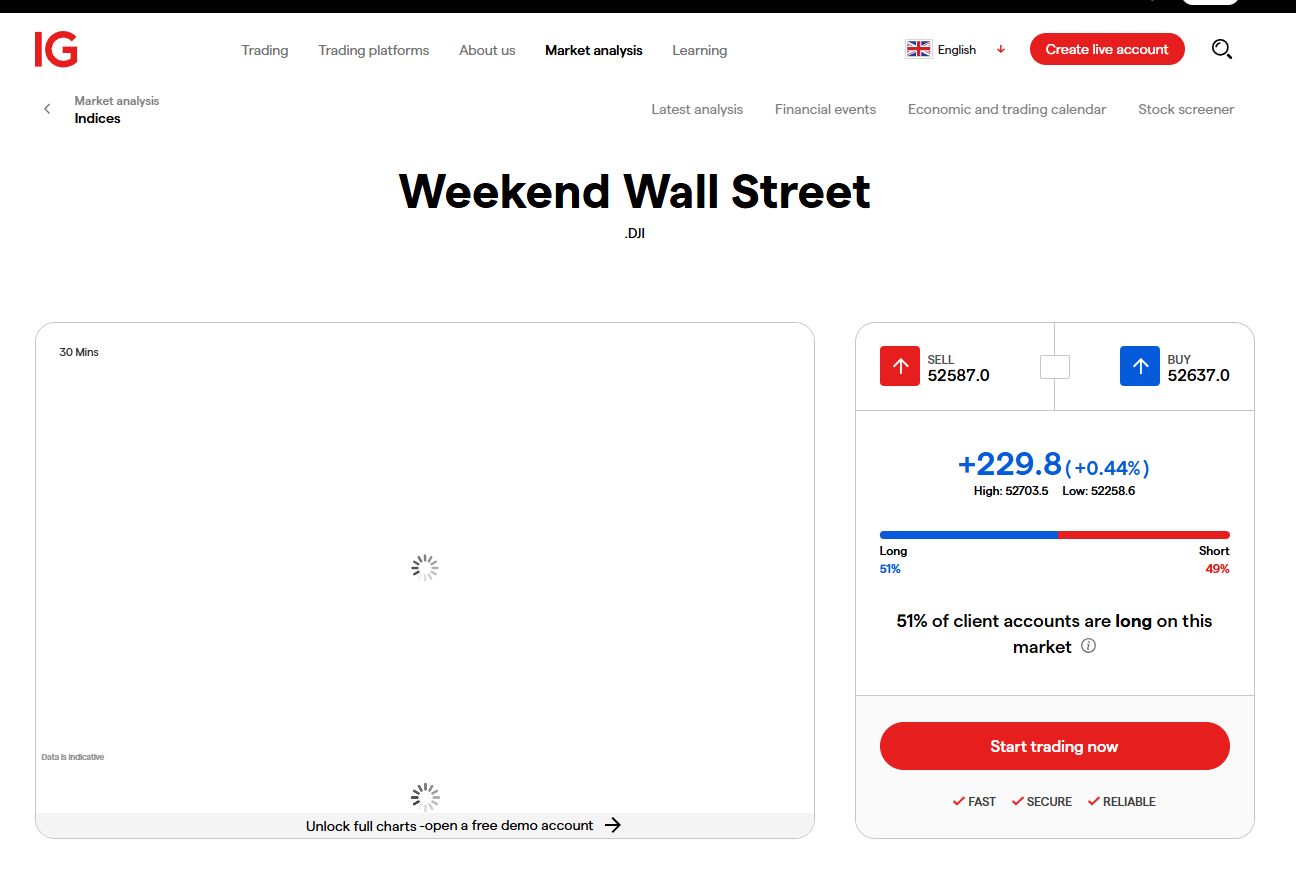This screenshot has width=1296, height=891.
Task: Open the English language selector
Action: click(956, 50)
